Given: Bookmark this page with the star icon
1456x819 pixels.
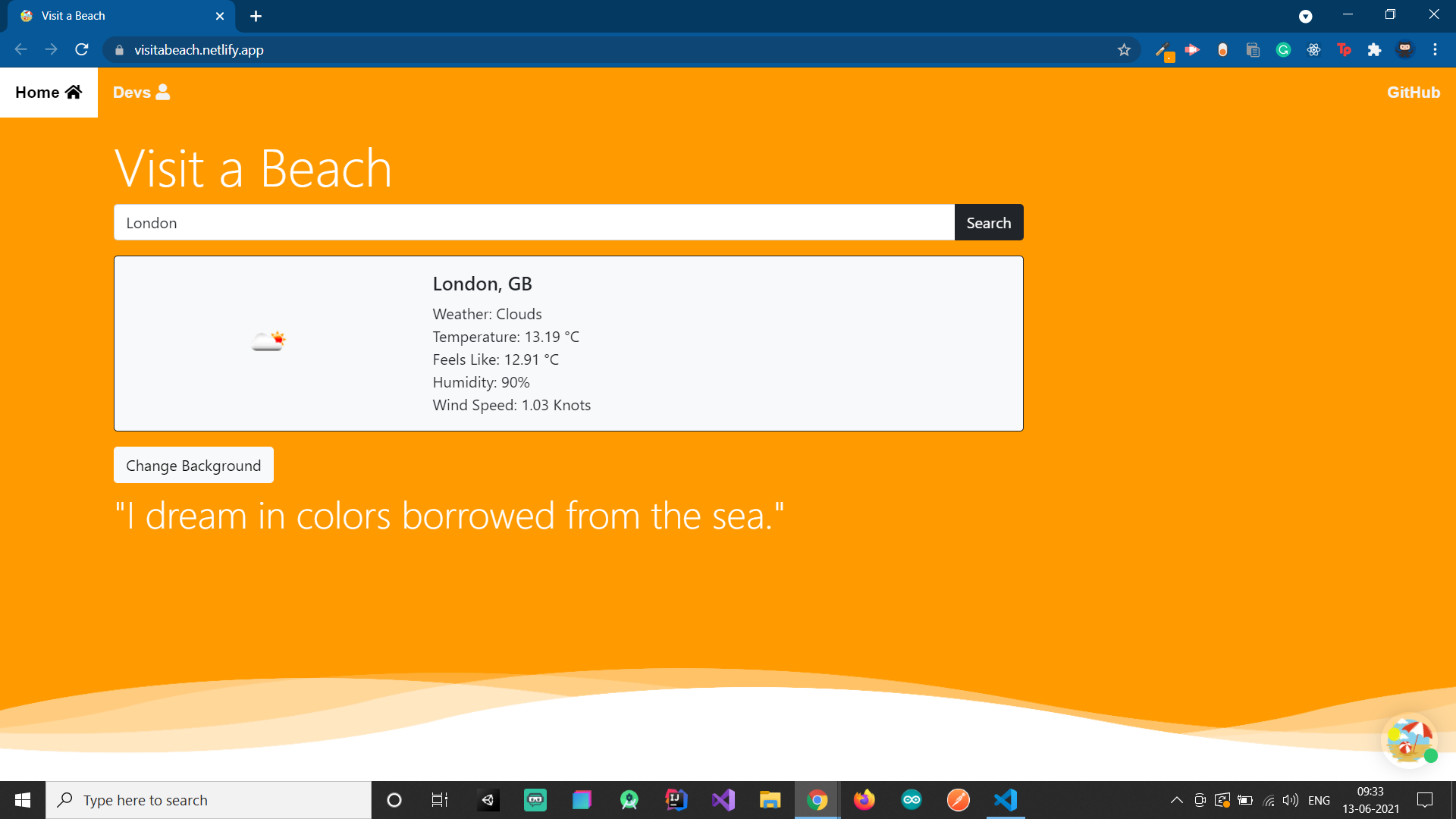Looking at the screenshot, I should point(1124,50).
